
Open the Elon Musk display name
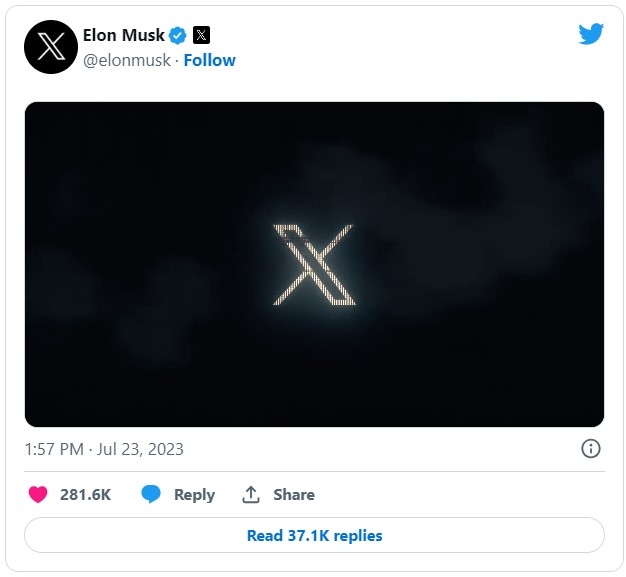pyautogui.click(x=124, y=36)
